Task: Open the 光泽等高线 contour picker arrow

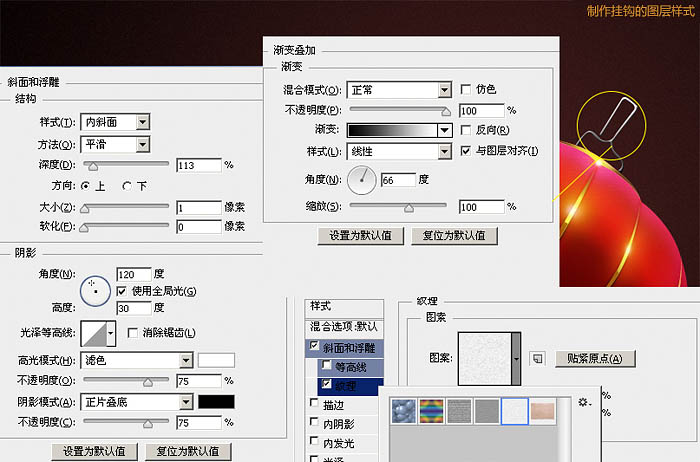Action: [x=111, y=333]
